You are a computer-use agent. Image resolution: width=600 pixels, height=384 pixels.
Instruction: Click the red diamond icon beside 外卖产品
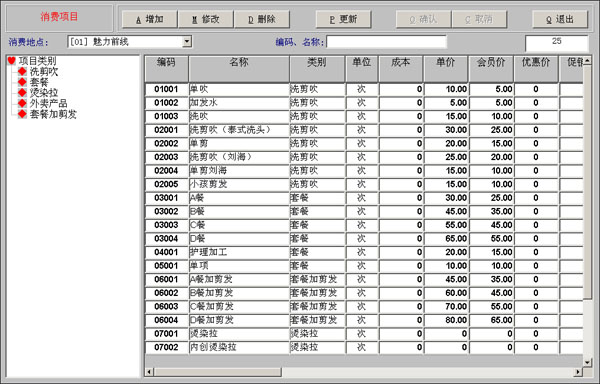[22, 103]
